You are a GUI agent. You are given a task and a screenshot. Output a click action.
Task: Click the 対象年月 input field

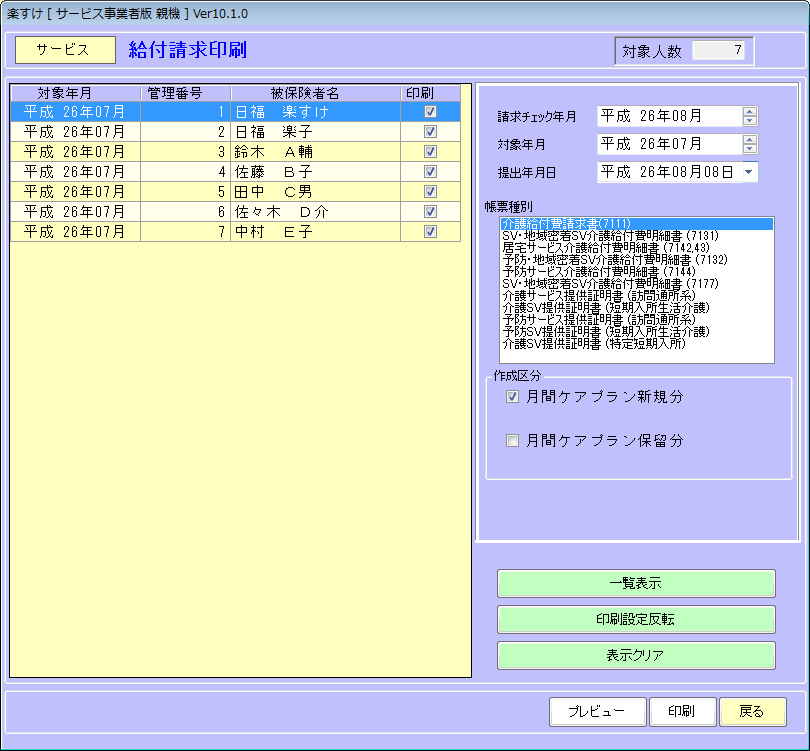669,144
